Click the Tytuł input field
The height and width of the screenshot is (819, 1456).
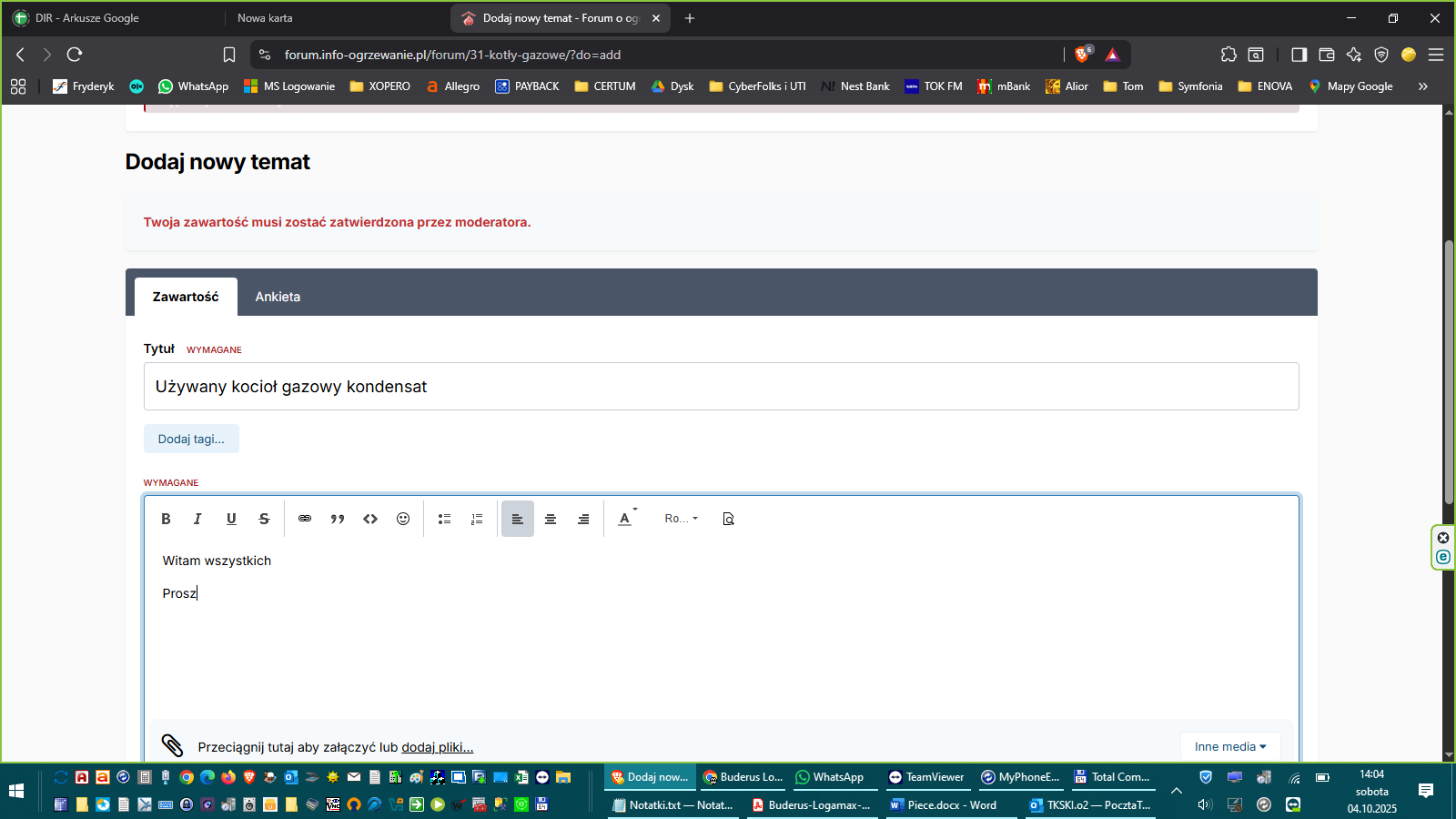click(x=721, y=387)
